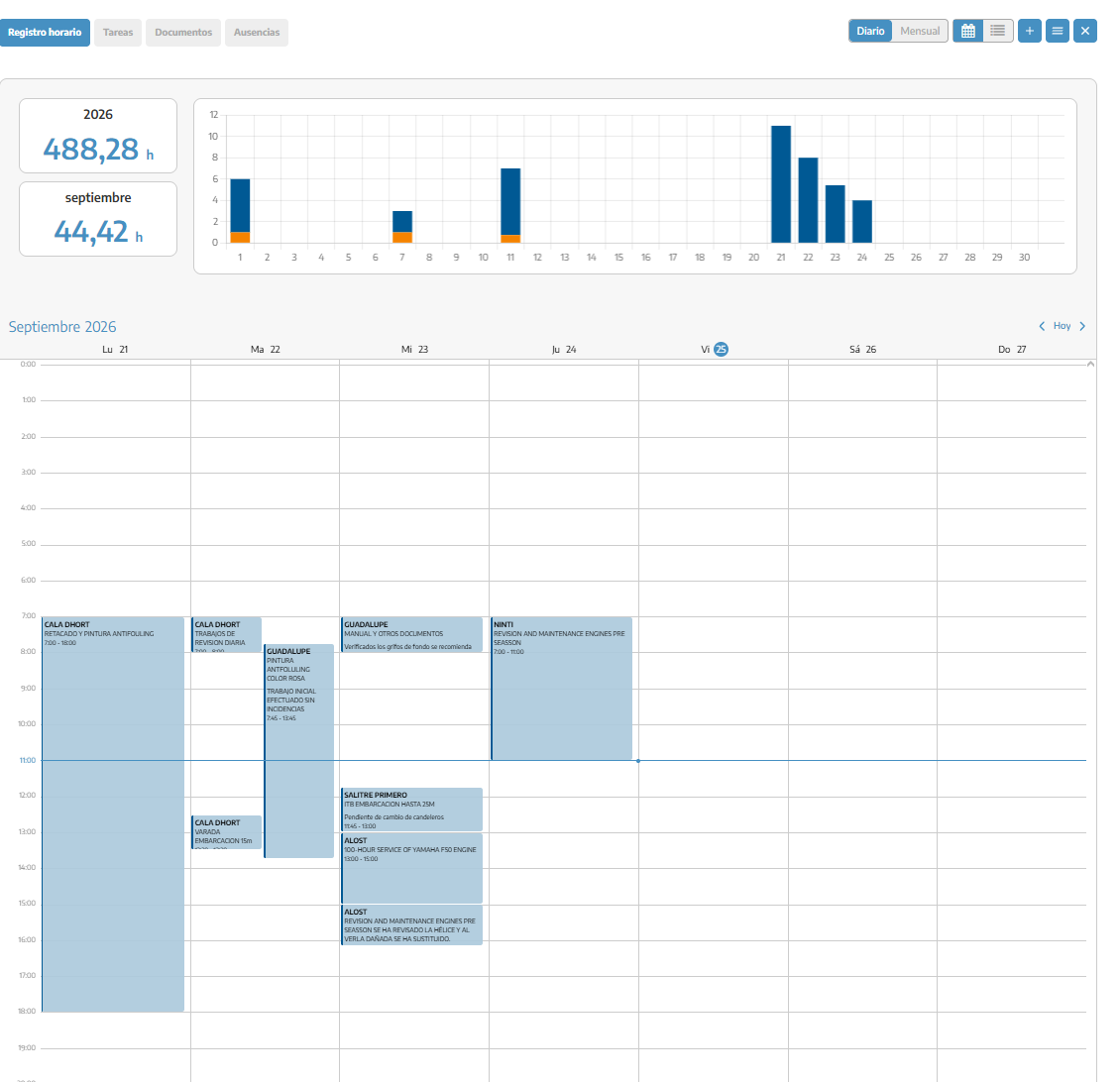Open the NINTI engine revision entry

click(x=561, y=689)
